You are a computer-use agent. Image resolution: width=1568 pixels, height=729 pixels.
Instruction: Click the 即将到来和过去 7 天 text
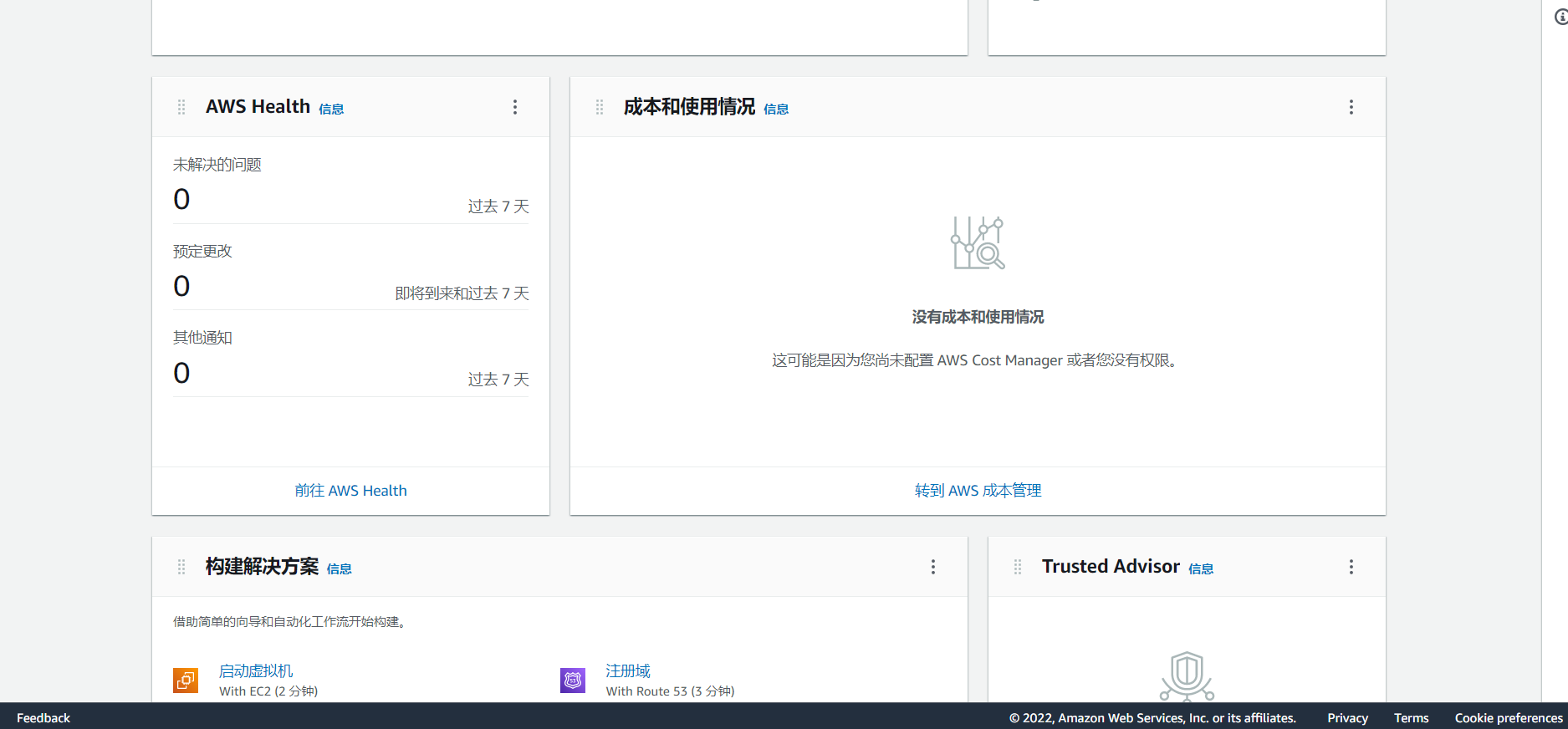pos(462,293)
